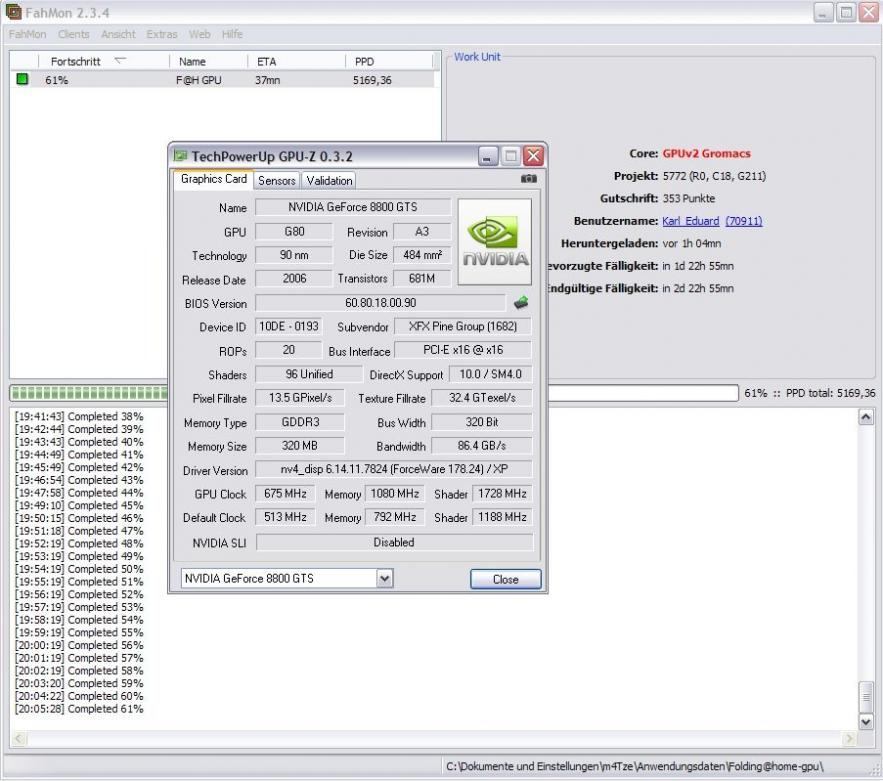Click the NVIDIA SLI Disabled field
Viewport: 883px width, 781px height.
tap(394, 542)
